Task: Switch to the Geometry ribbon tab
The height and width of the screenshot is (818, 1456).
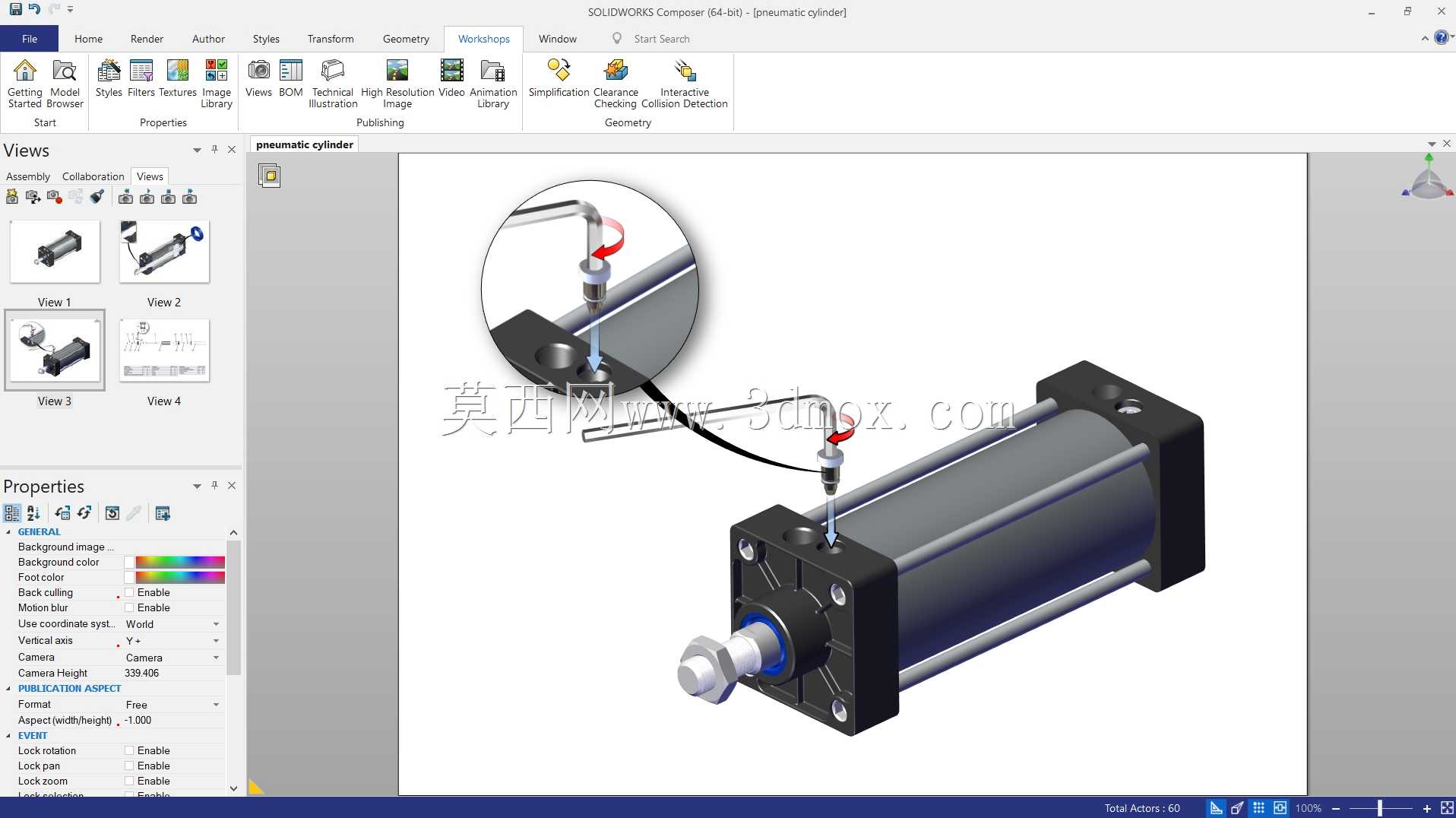Action: point(406,39)
